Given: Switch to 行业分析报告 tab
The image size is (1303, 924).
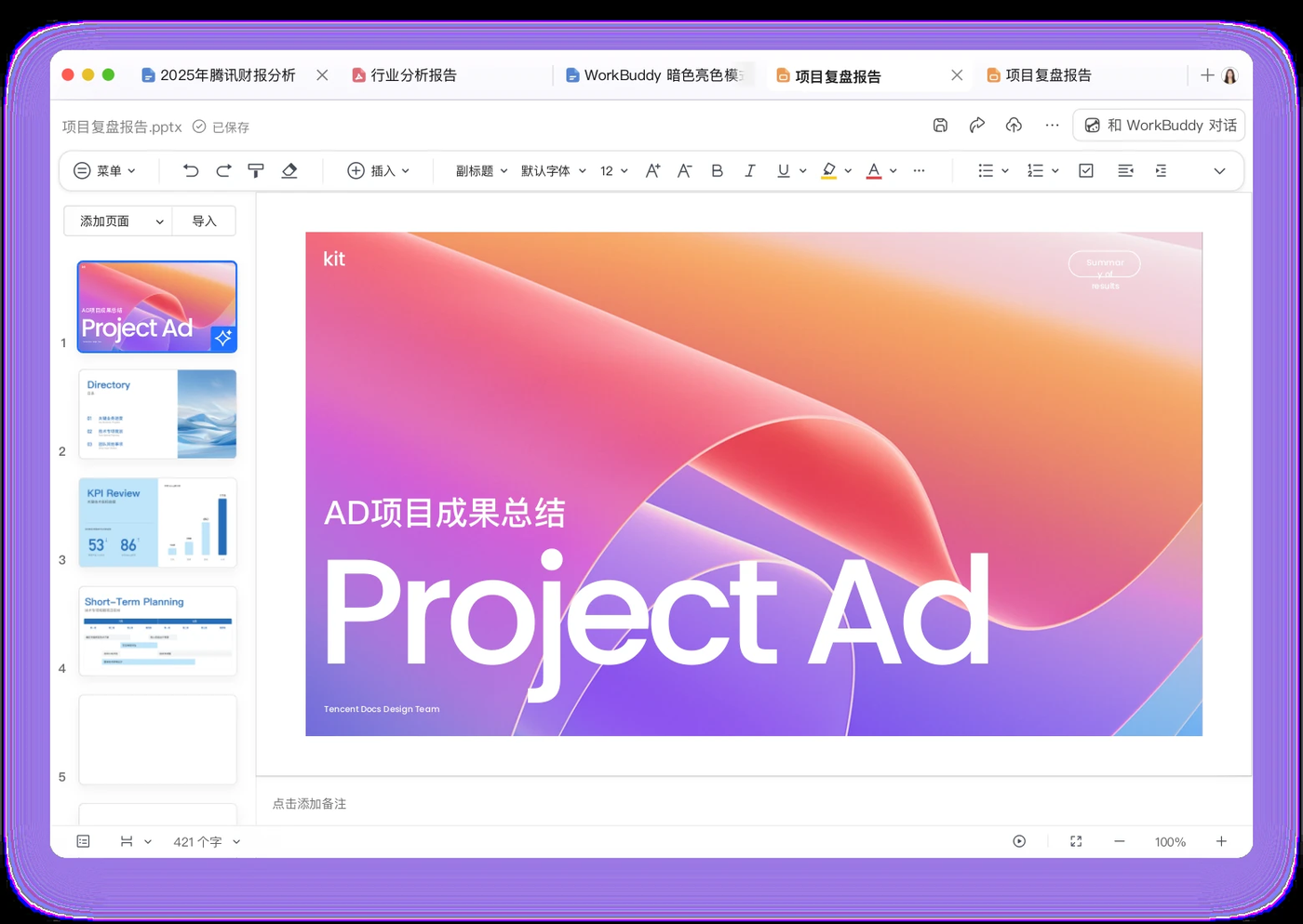Looking at the screenshot, I should [x=405, y=75].
